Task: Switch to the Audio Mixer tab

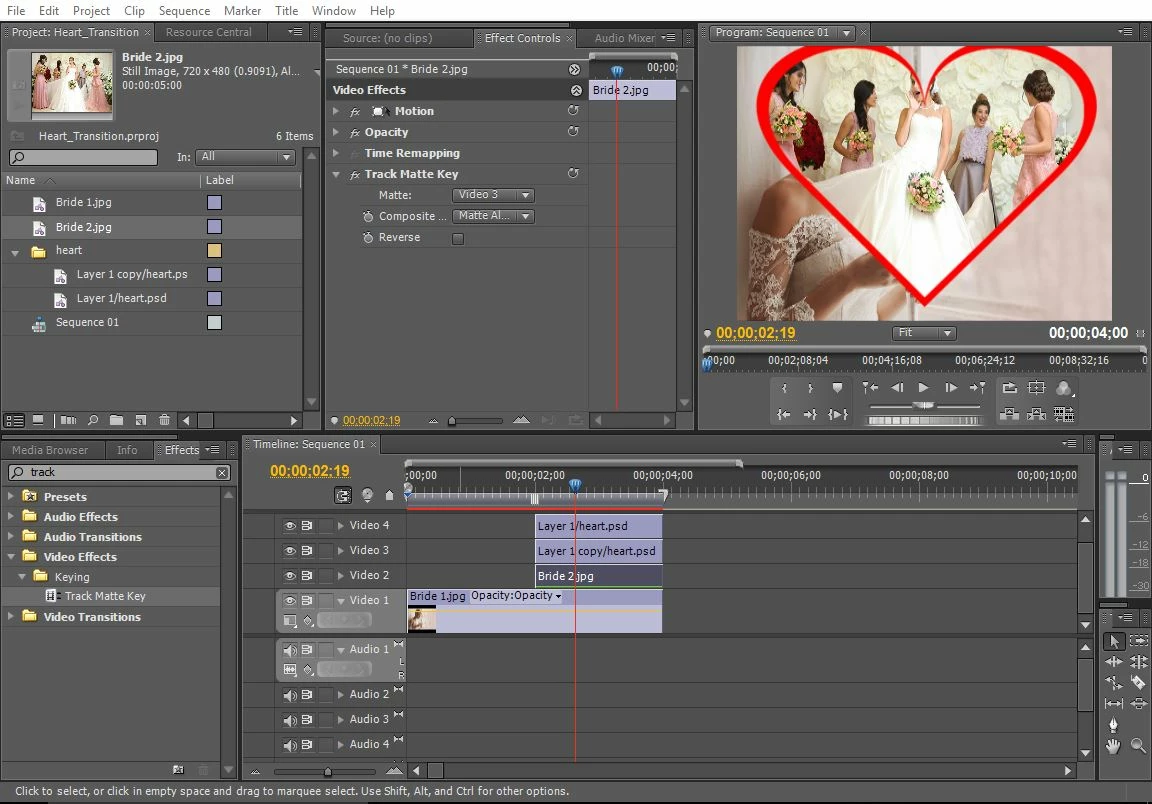Action: pyautogui.click(x=624, y=38)
